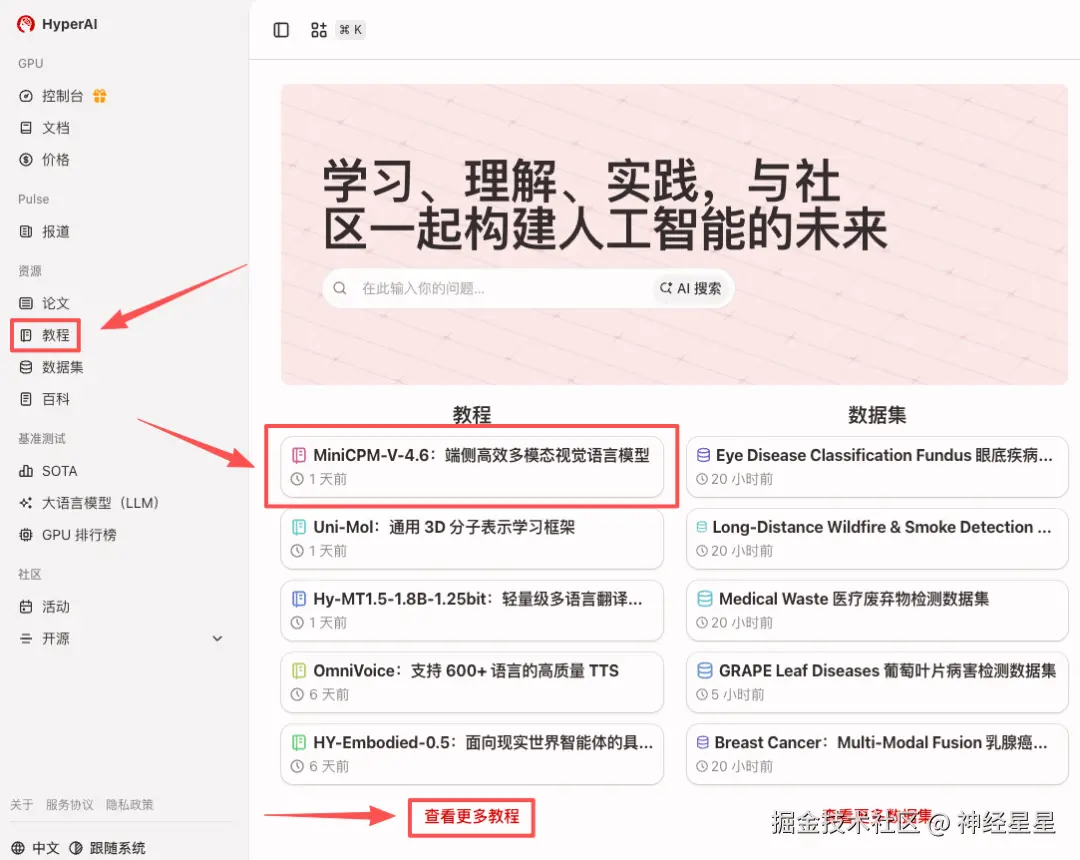Image resolution: width=1080 pixels, height=860 pixels.
Task: Open Long-Distance Wildfire & Smoke Detection dataset
Action: (877, 538)
